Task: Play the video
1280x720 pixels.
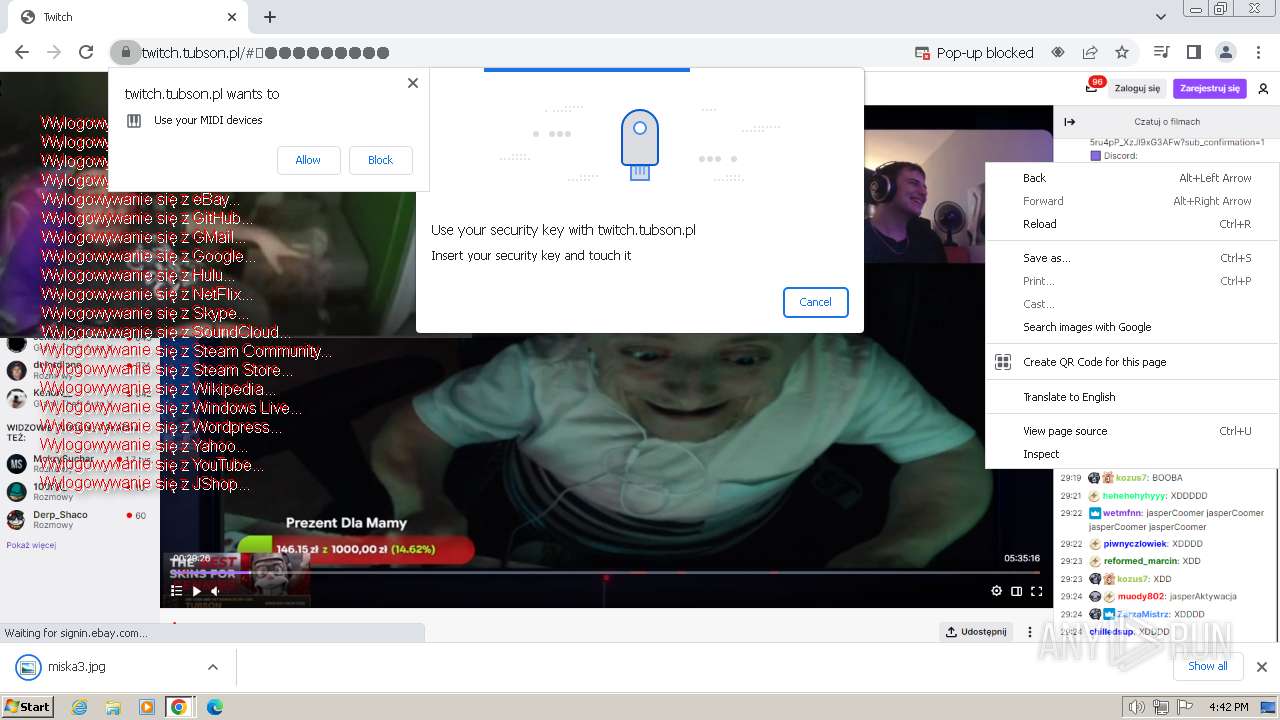Action: coord(196,591)
